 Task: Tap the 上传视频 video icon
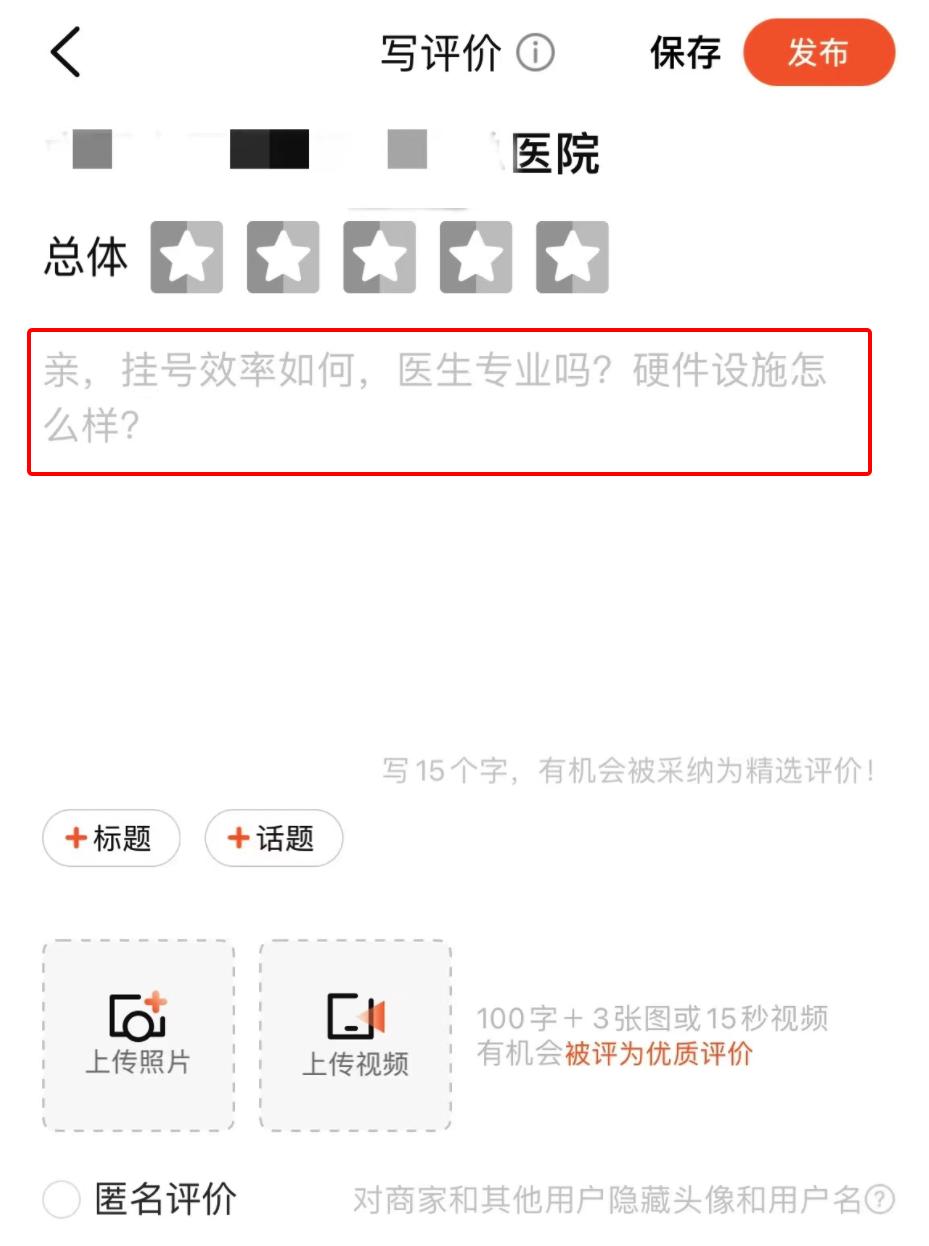click(x=355, y=1017)
